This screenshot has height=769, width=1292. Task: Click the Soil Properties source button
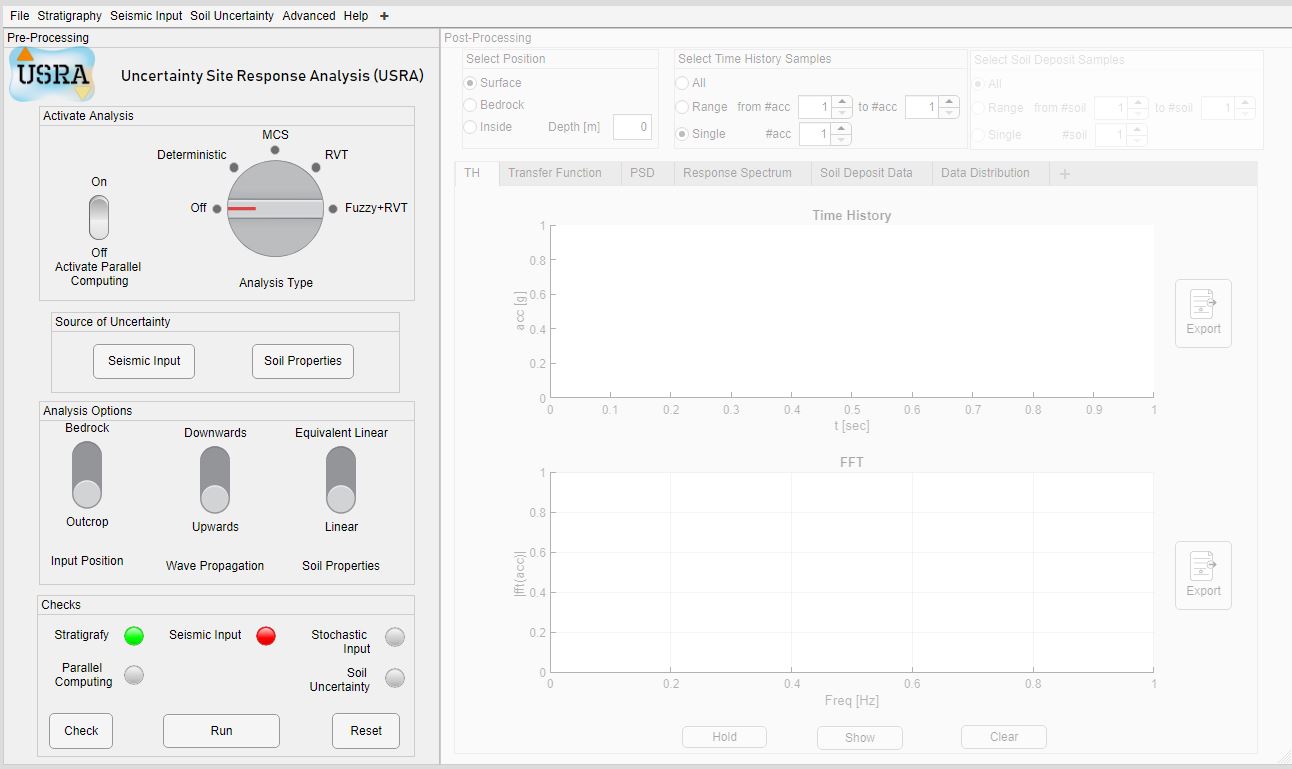click(303, 361)
